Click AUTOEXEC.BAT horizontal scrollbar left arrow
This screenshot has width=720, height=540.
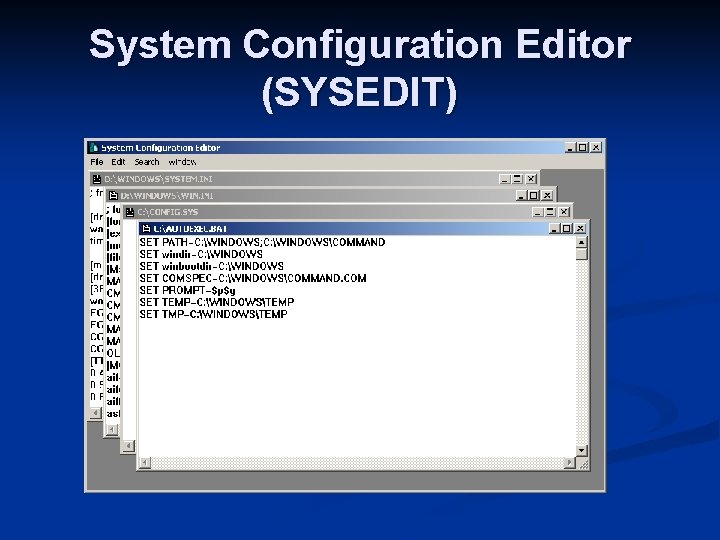click(145, 463)
